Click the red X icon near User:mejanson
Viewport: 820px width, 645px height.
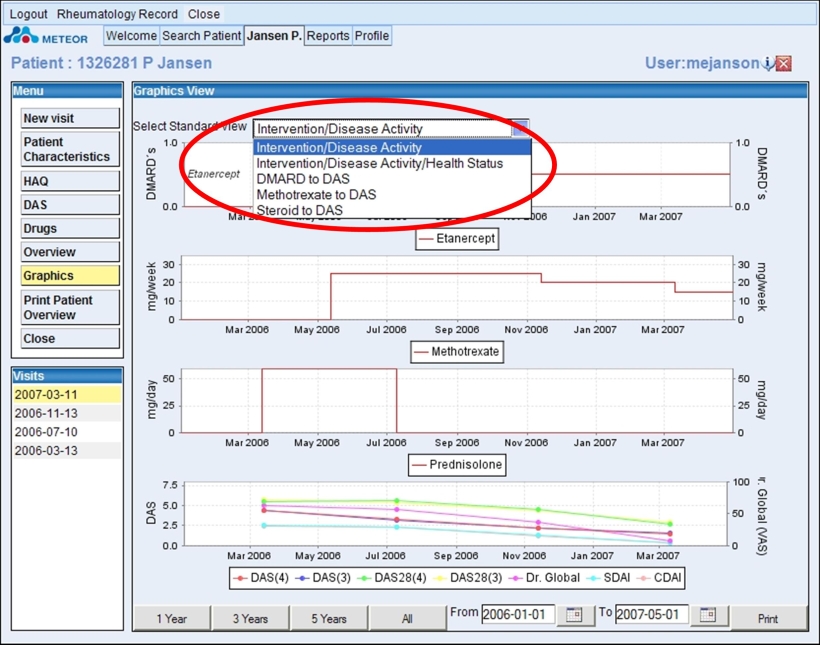tap(783, 63)
